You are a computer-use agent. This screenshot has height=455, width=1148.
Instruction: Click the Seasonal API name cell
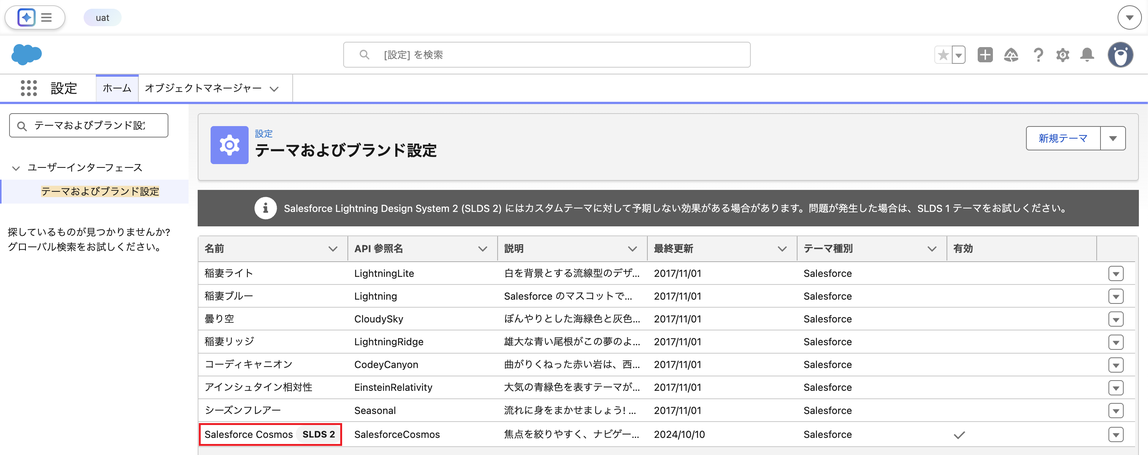pyautogui.click(x=375, y=411)
